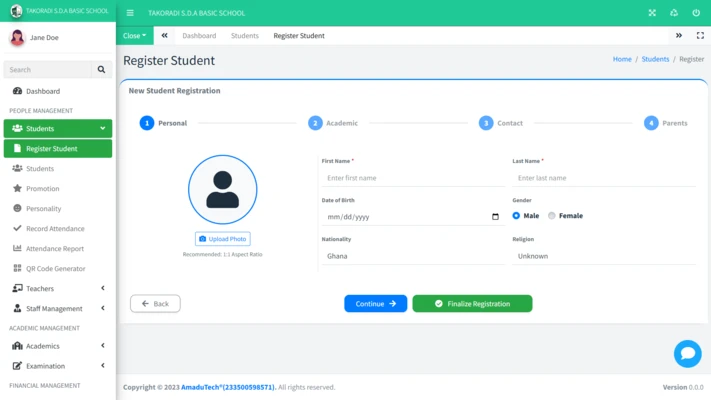Jump to step 2 Academic circle
Viewport: 711px width, 400px height.
[315, 123]
